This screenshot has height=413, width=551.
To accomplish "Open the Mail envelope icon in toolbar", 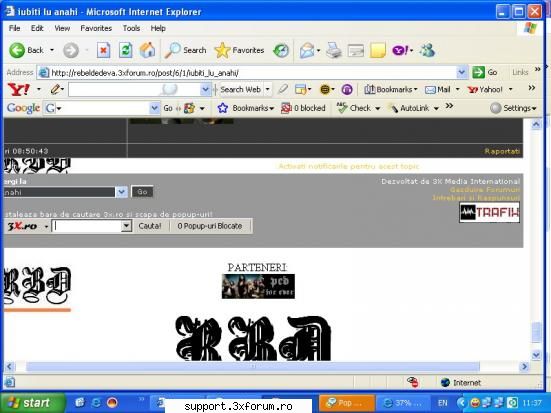I will pyautogui.click(x=307, y=51).
